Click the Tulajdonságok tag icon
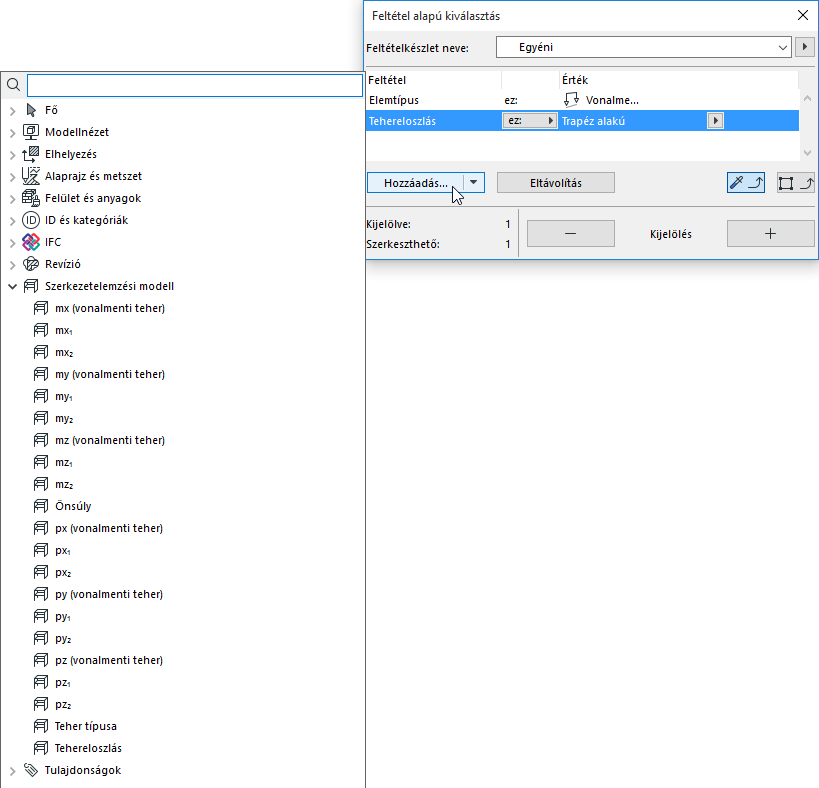The image size is (819, 788). 31,770
